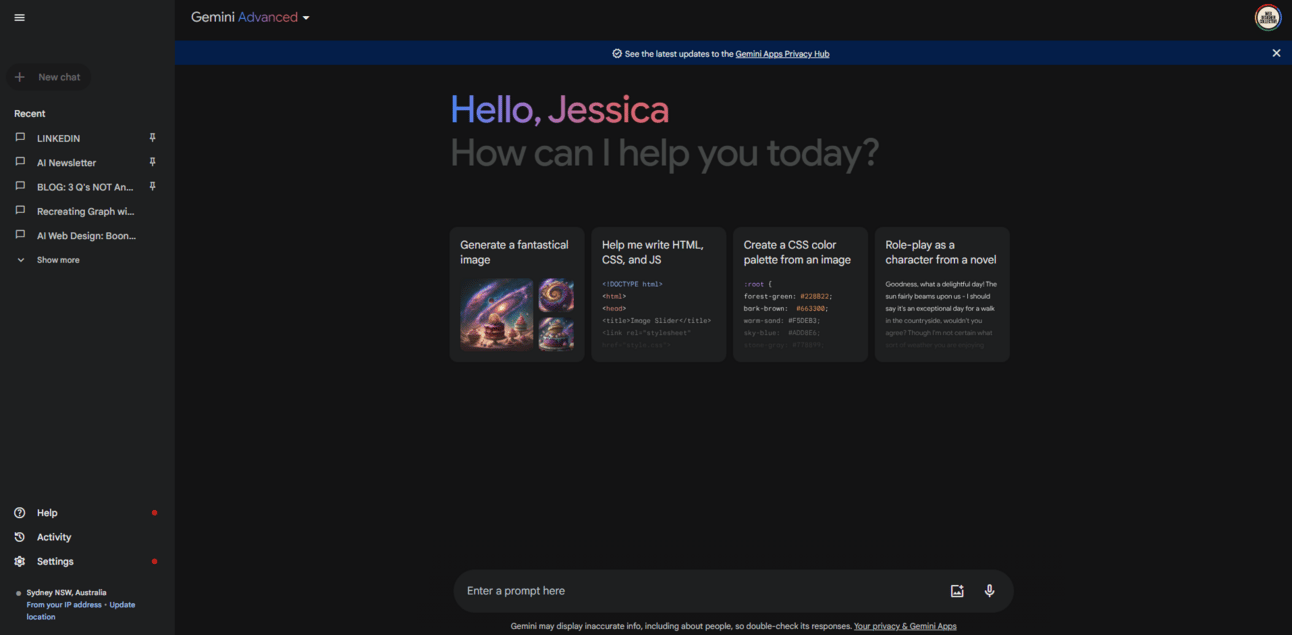
Task: Click the Sydney NSW, Australia location text
Action: [x=66, y=593]
